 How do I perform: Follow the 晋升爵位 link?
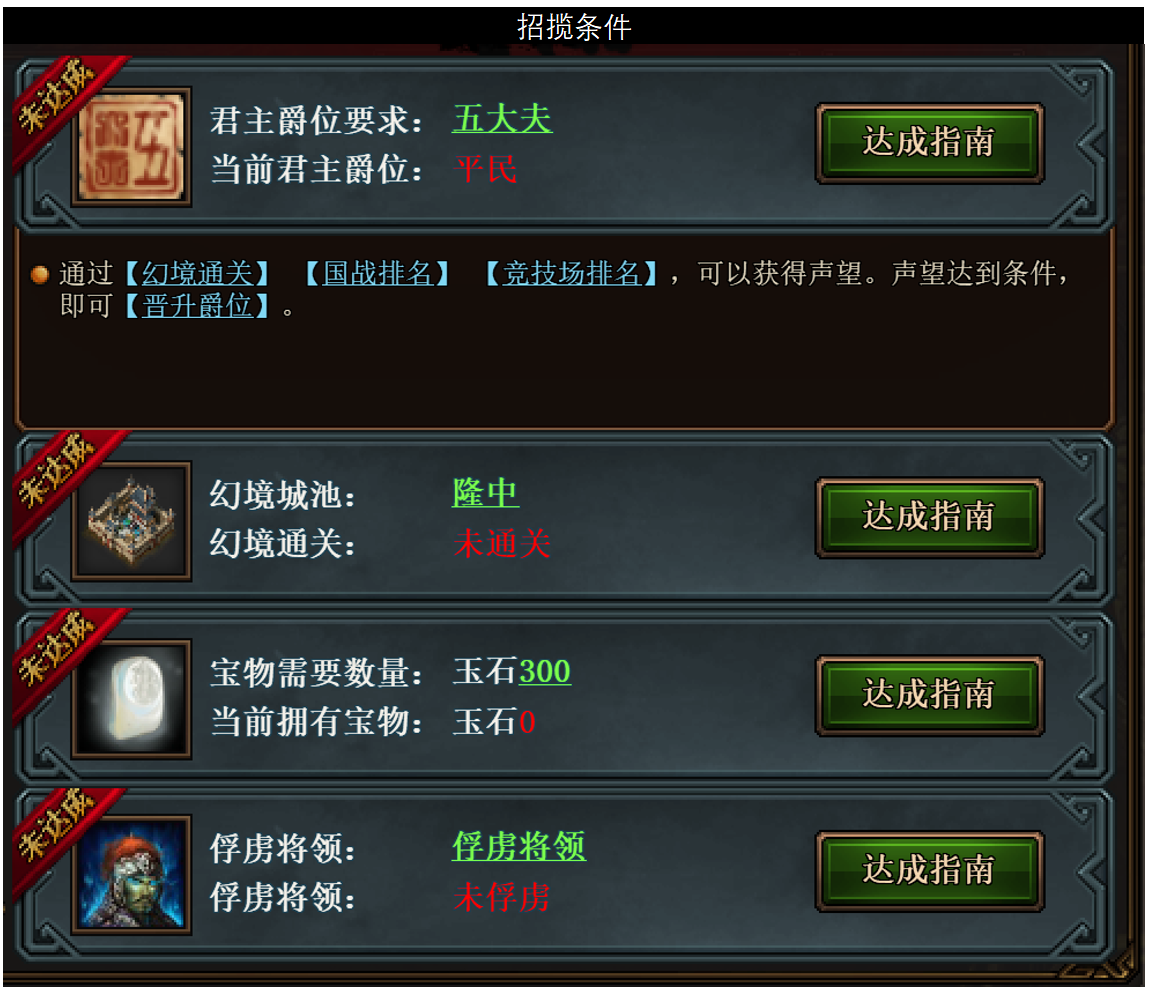point(197,306)
